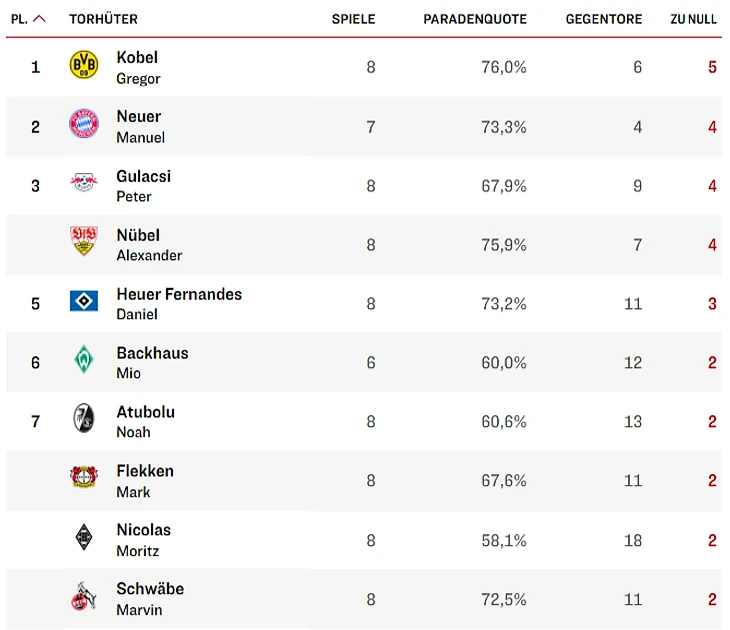Open Manuel Neuer's player link
The height and width of the screenshot is (630, 730).
[x=140, y=126]
